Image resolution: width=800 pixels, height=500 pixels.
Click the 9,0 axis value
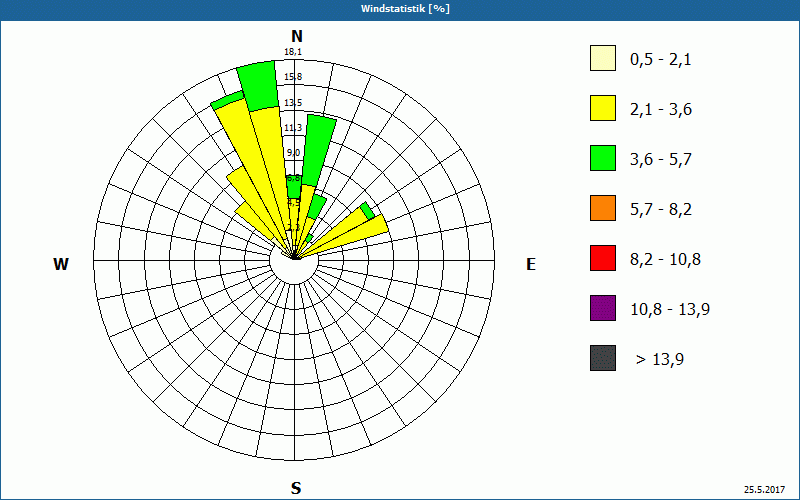click(x=293, y=153)
